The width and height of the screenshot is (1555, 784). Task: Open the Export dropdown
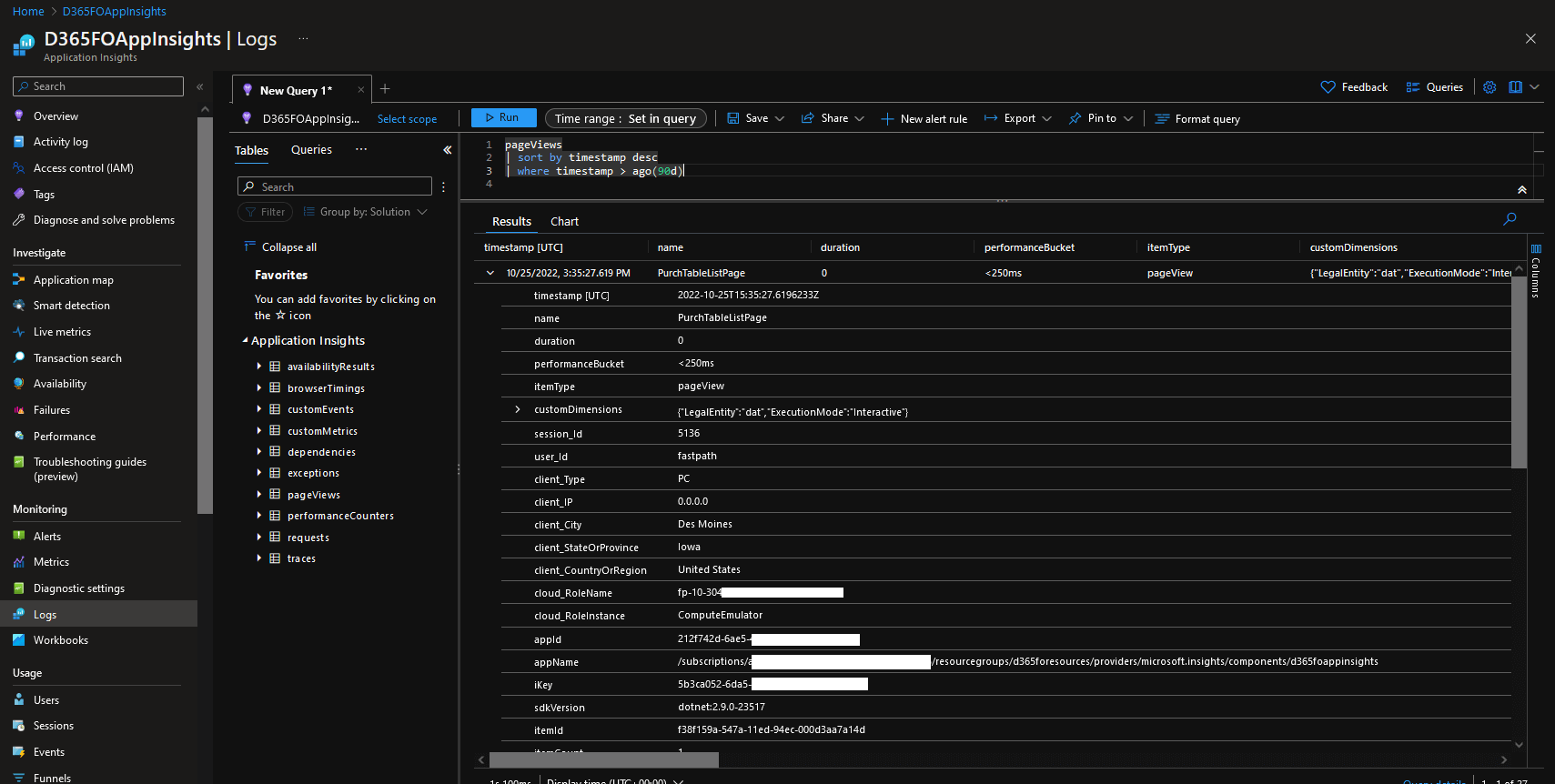1018,118
